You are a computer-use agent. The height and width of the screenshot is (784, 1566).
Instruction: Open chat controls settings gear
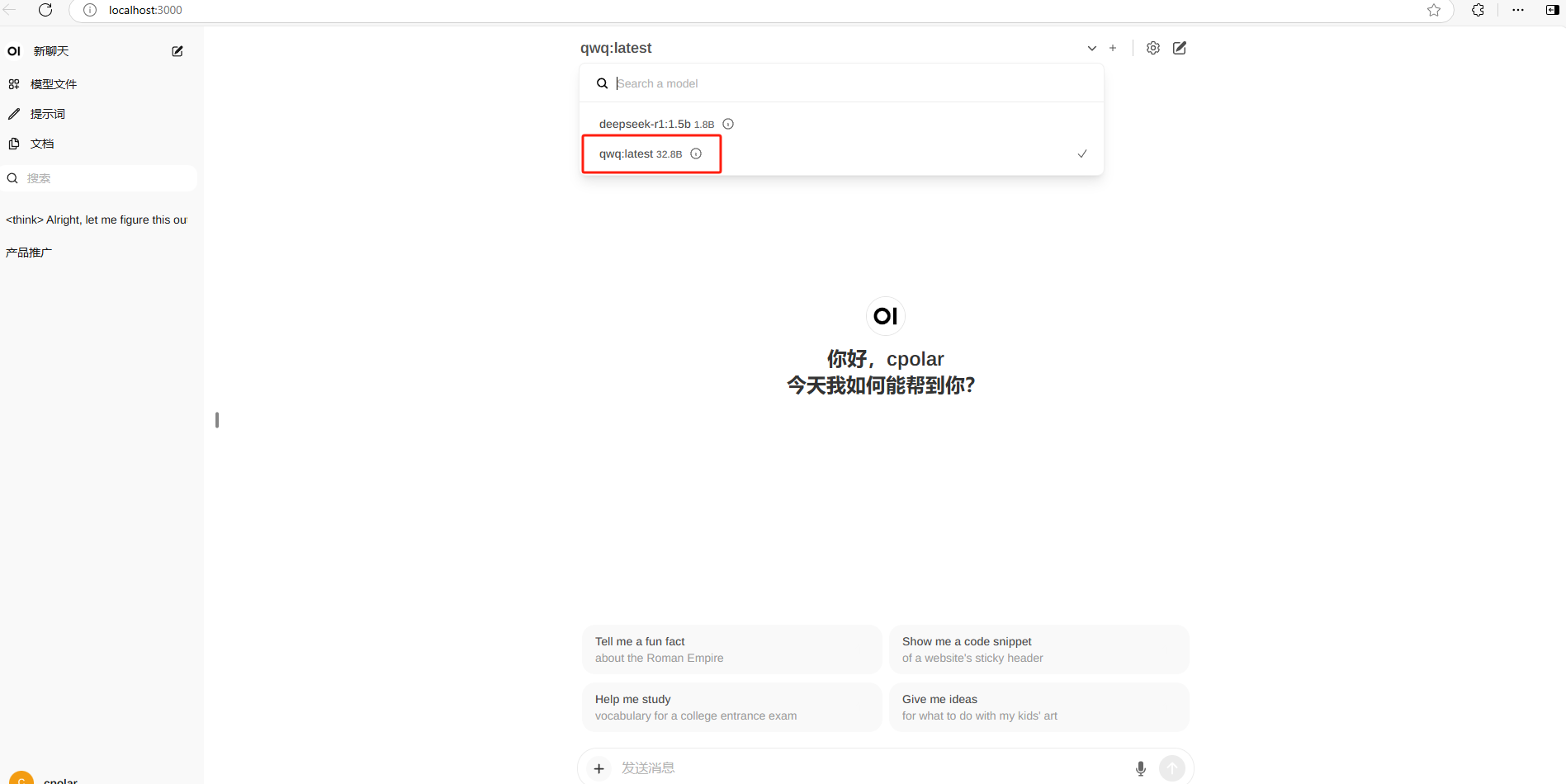coord(1152,48)
